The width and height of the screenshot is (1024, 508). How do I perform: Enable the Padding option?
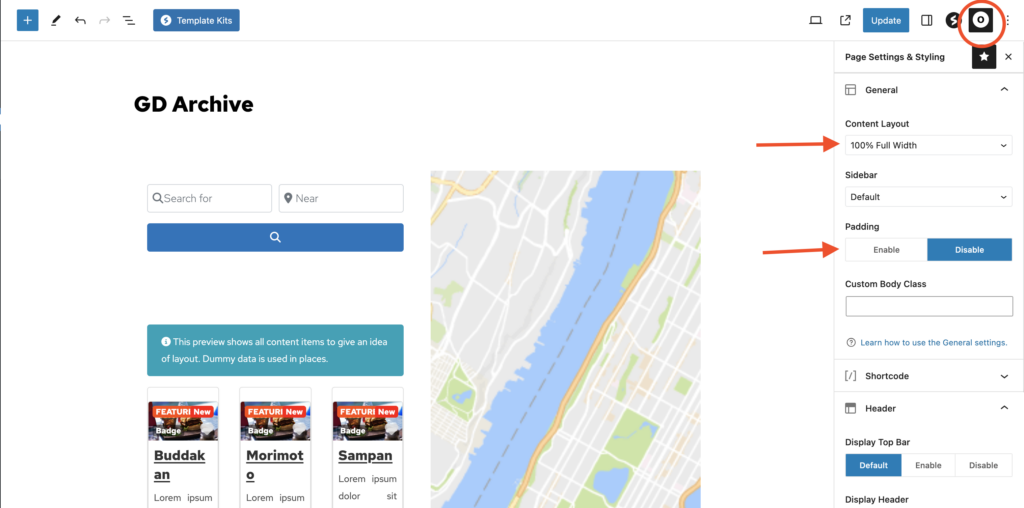tap(886, 250)
